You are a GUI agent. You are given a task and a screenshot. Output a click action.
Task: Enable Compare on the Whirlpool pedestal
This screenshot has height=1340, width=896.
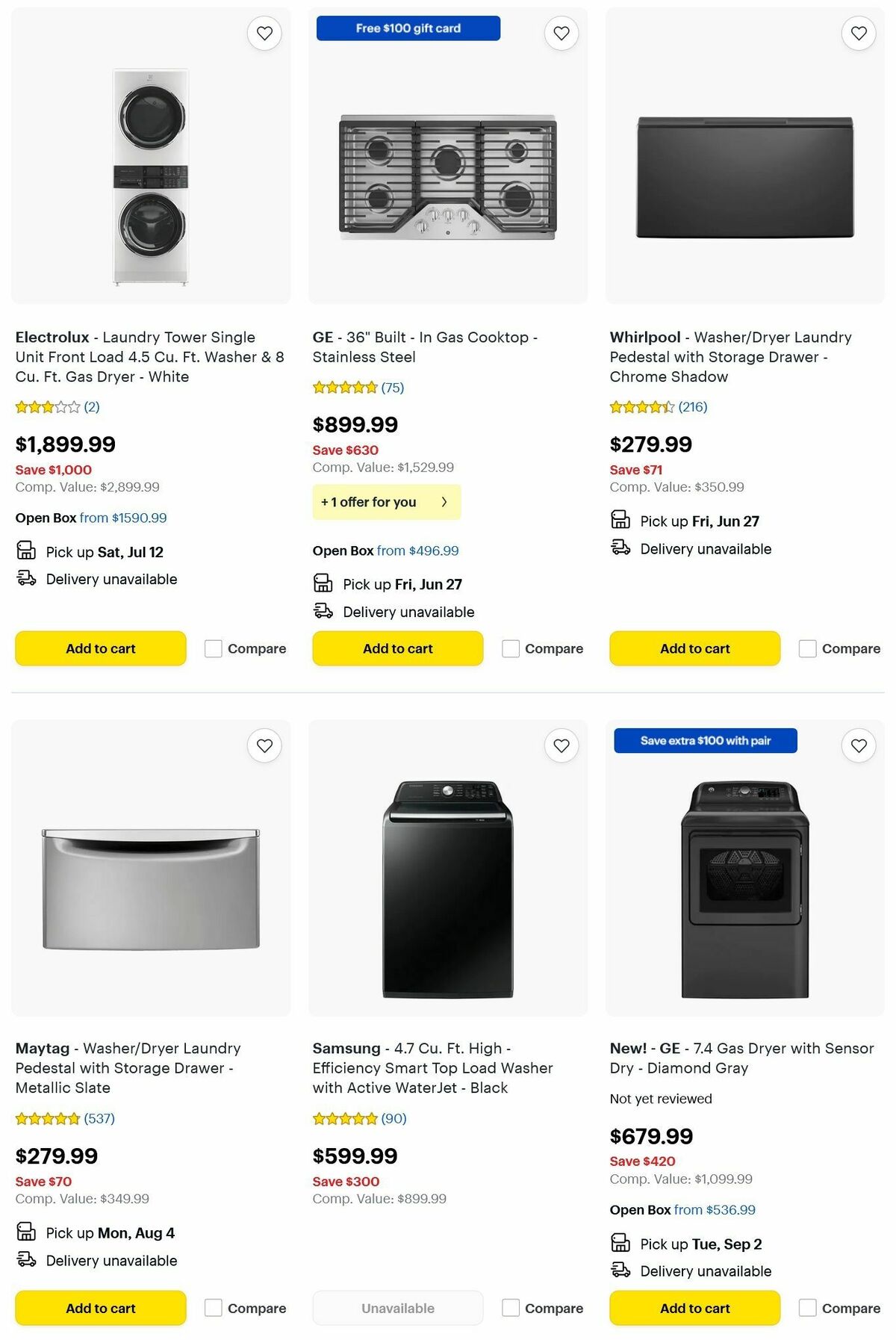pyautogui.click(x=807, y=648)
